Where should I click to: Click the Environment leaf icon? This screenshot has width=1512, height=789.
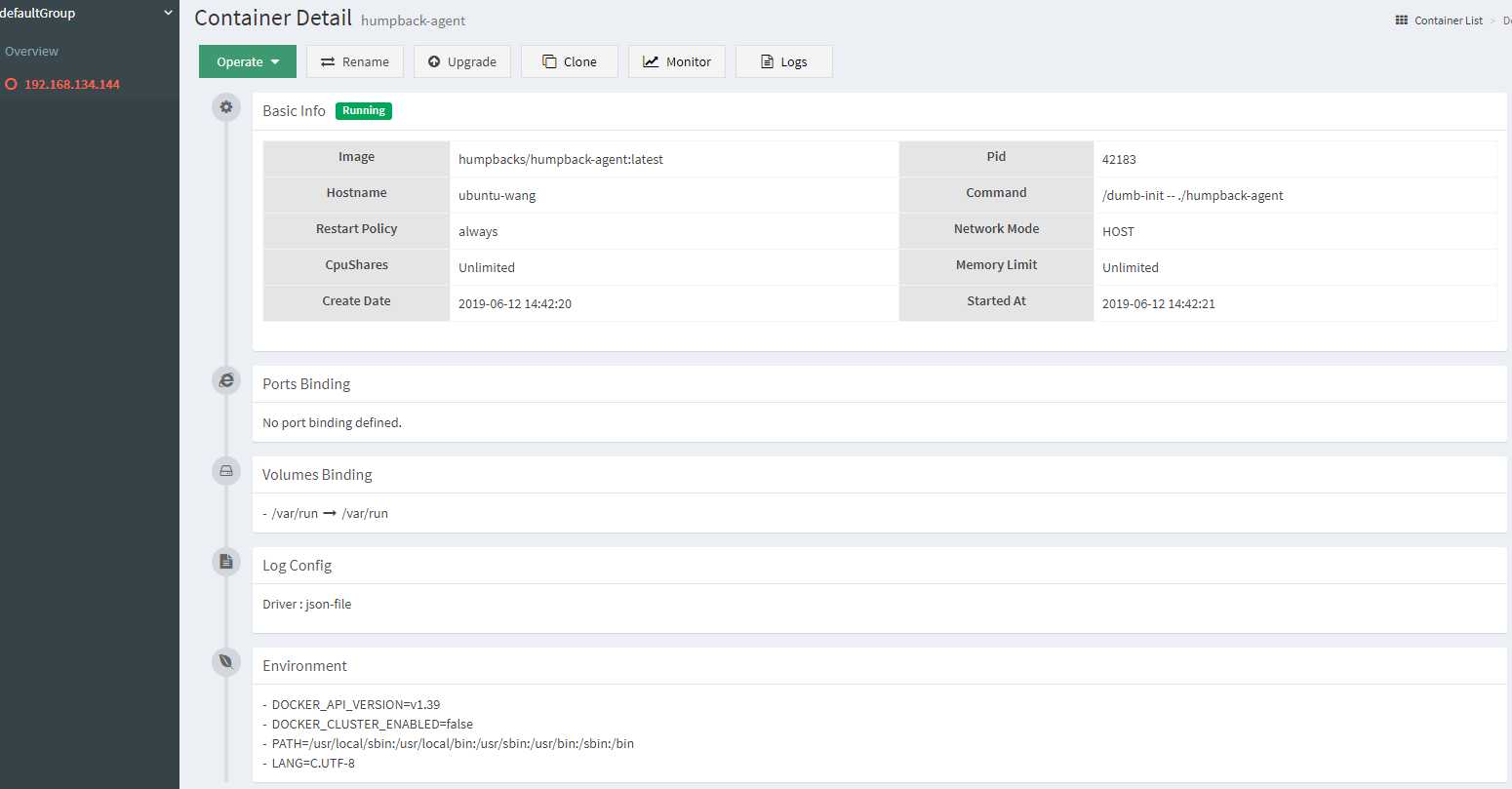click(226, 662)
